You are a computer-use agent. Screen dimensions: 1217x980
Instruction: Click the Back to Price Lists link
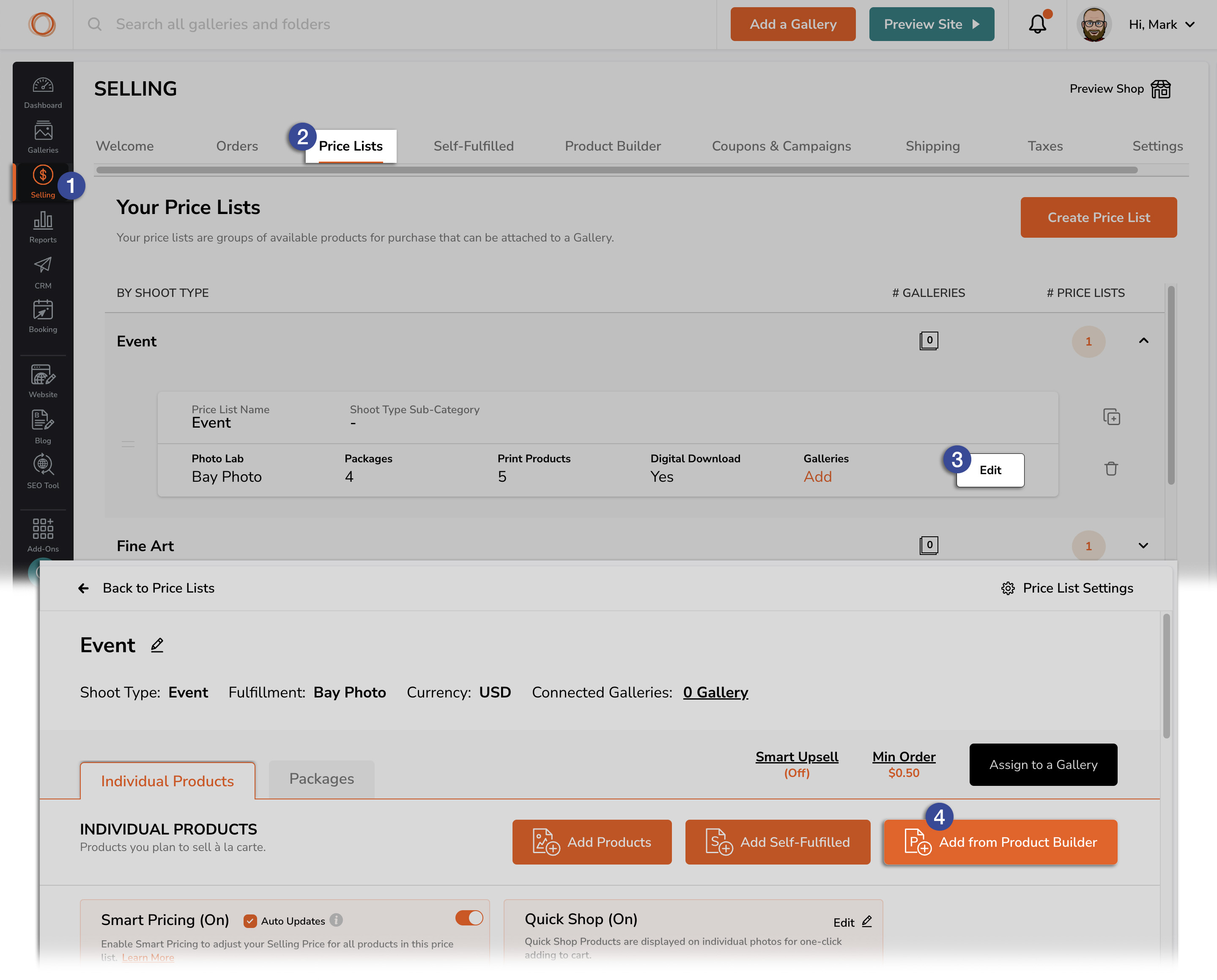point(159,588)
